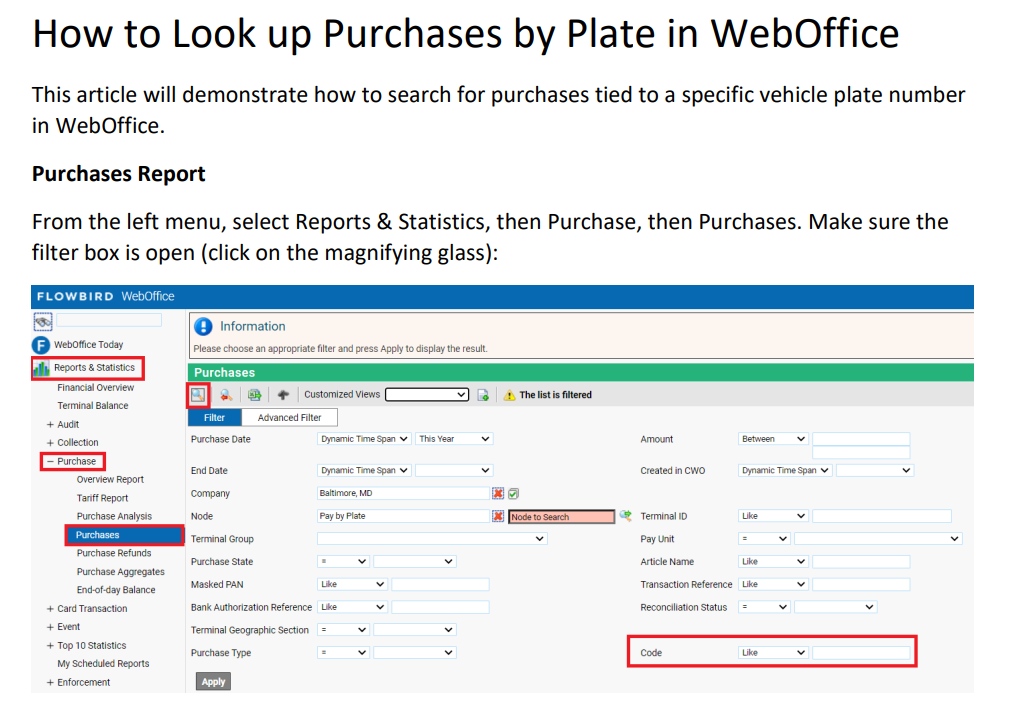Open End-of-day Balance in the tree
The height and width of the screenshot is (701, 1027).
[x=116, y=590]
